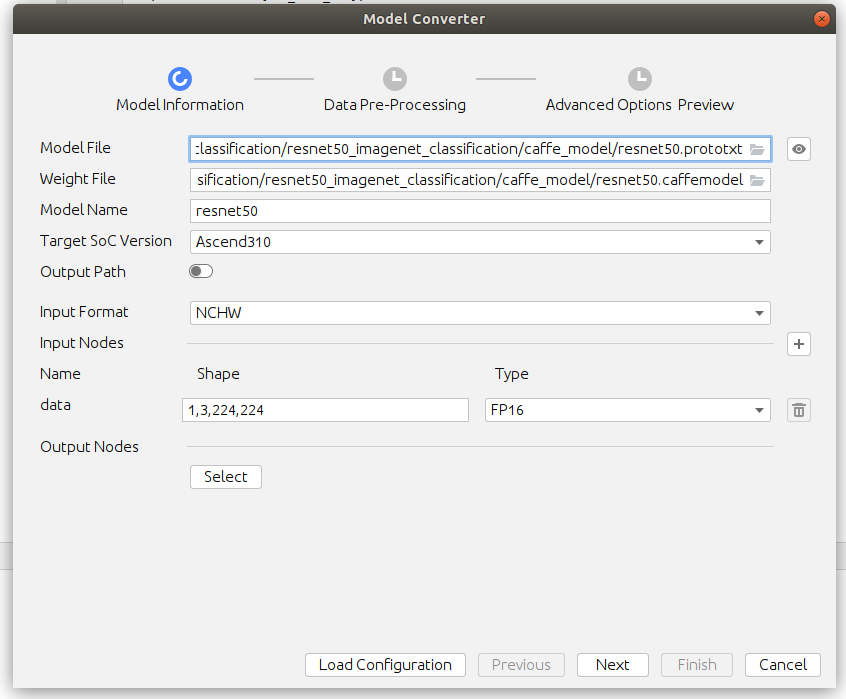Click the Select button for Output Nodes
The height and width of the screenshot is (699, 846).
[x=226, y=477]
